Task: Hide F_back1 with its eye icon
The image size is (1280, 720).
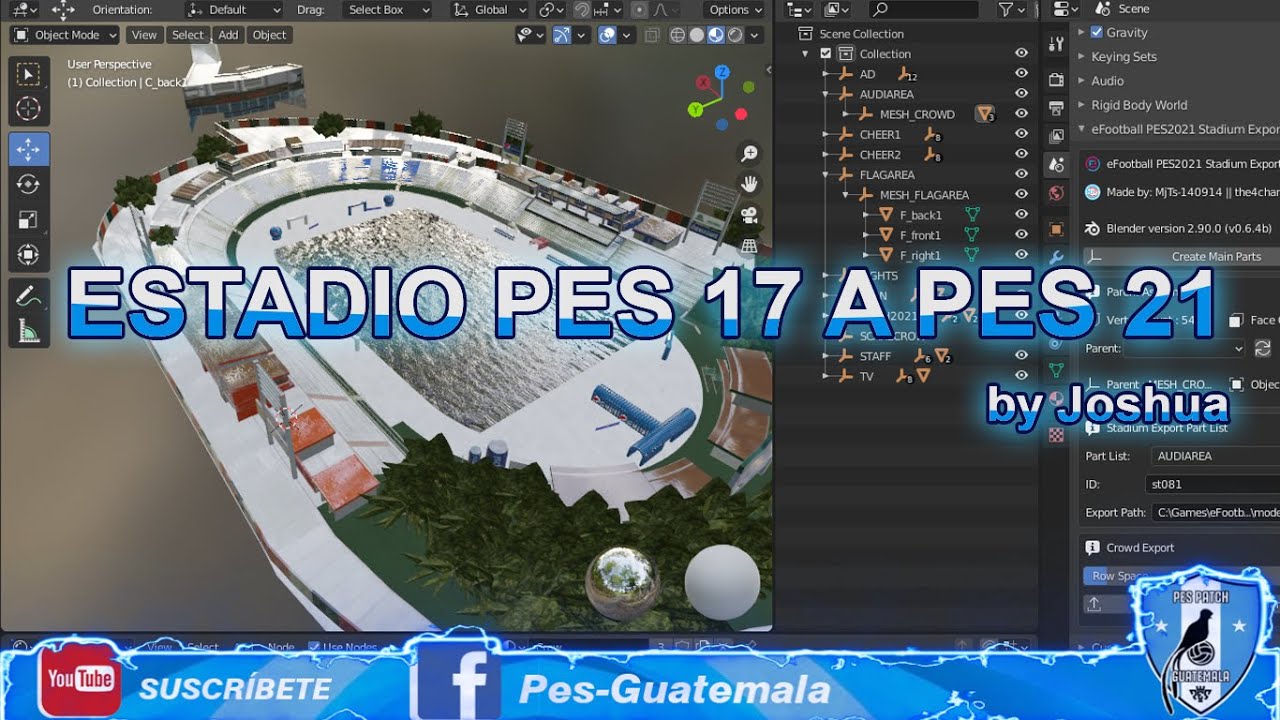Action: [1021, 215]
